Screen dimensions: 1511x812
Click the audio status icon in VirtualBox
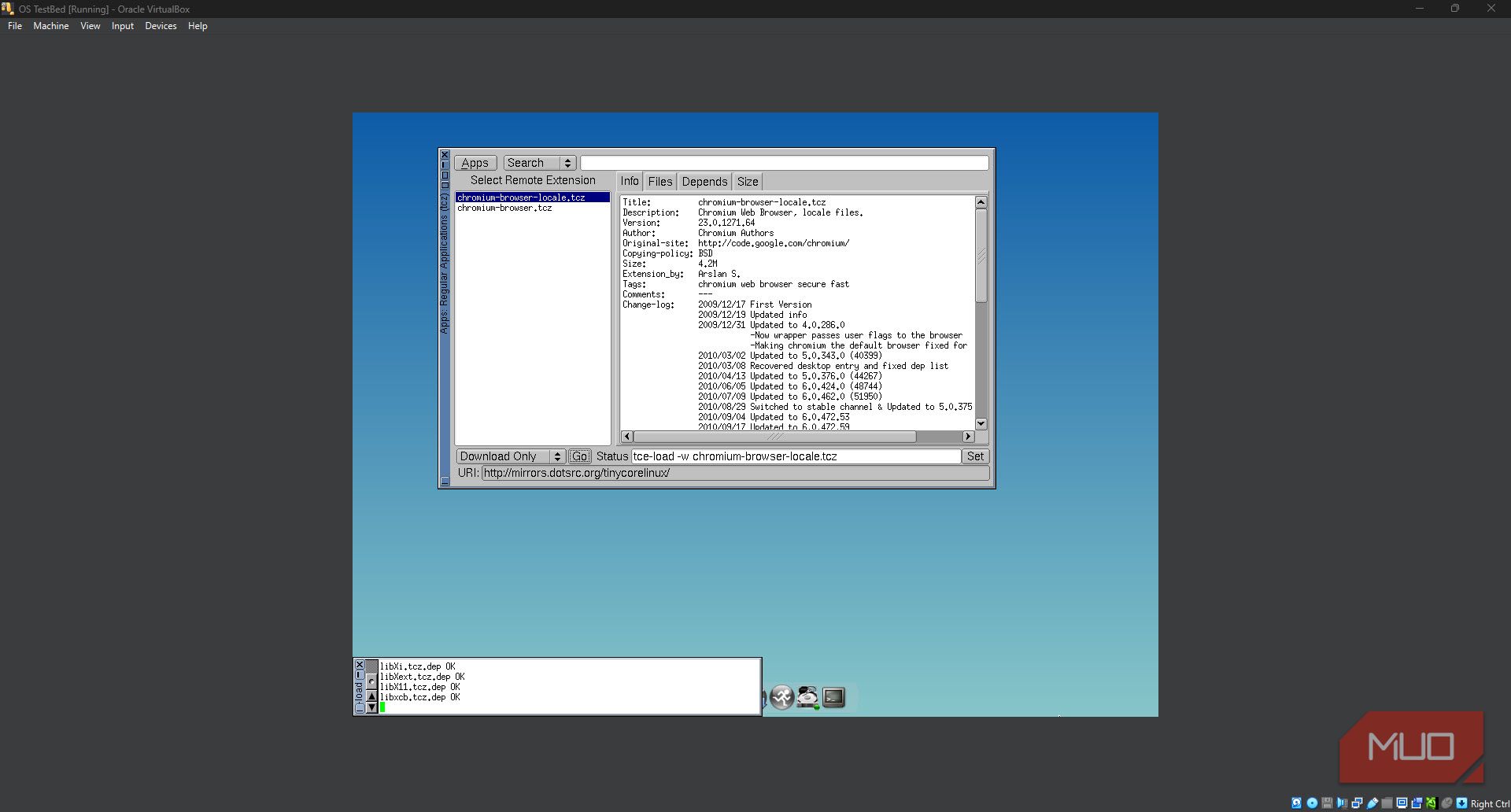pos(1342,803)
